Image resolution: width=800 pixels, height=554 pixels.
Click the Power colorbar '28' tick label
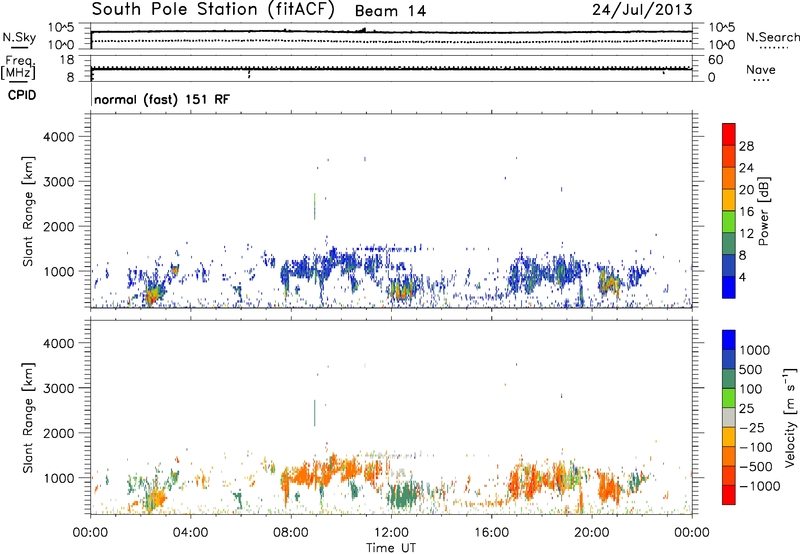click(746, 146)
